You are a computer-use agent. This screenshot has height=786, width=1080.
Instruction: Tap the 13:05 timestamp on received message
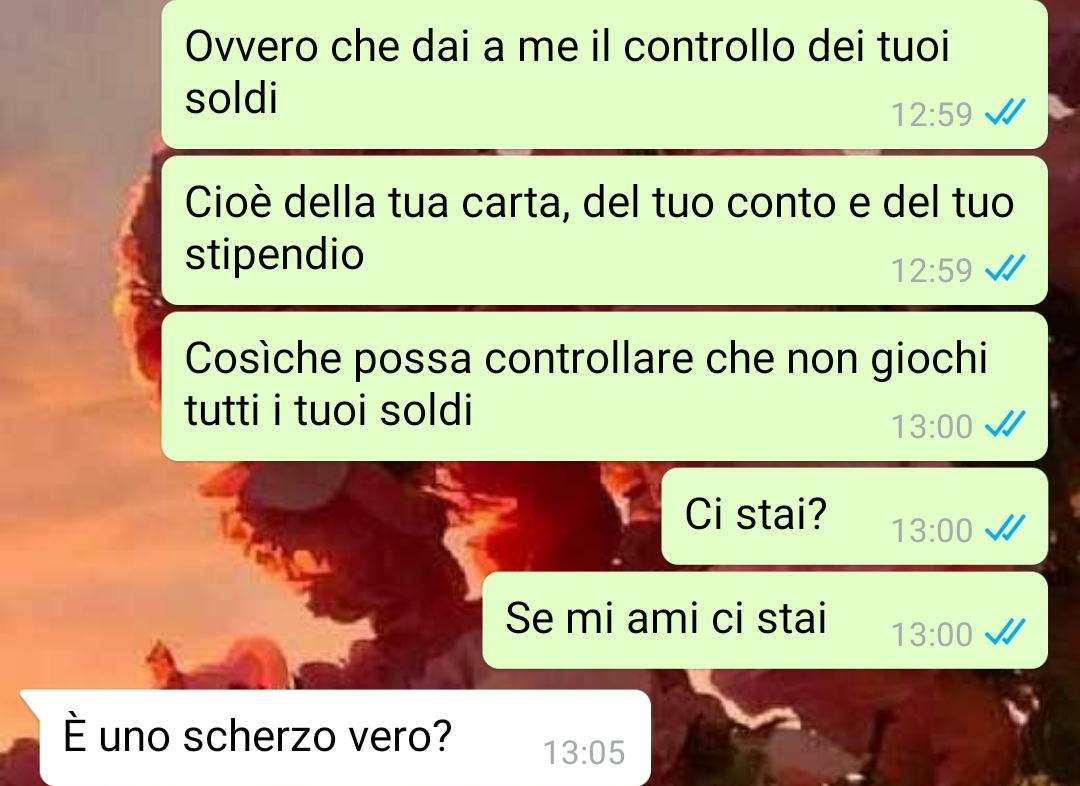pos(584,752)
